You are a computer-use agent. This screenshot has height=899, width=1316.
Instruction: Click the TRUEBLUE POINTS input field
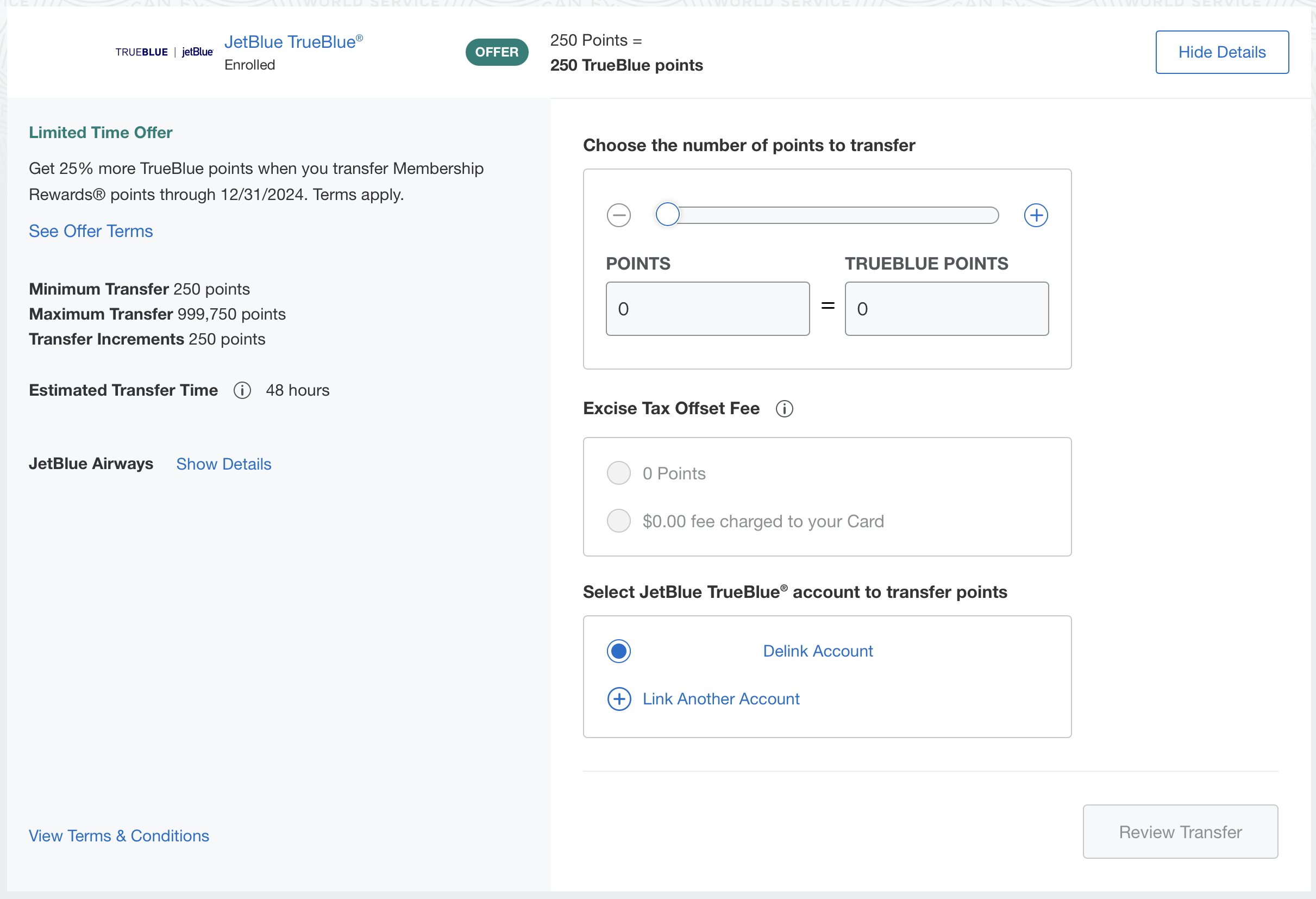pos(947,309)
